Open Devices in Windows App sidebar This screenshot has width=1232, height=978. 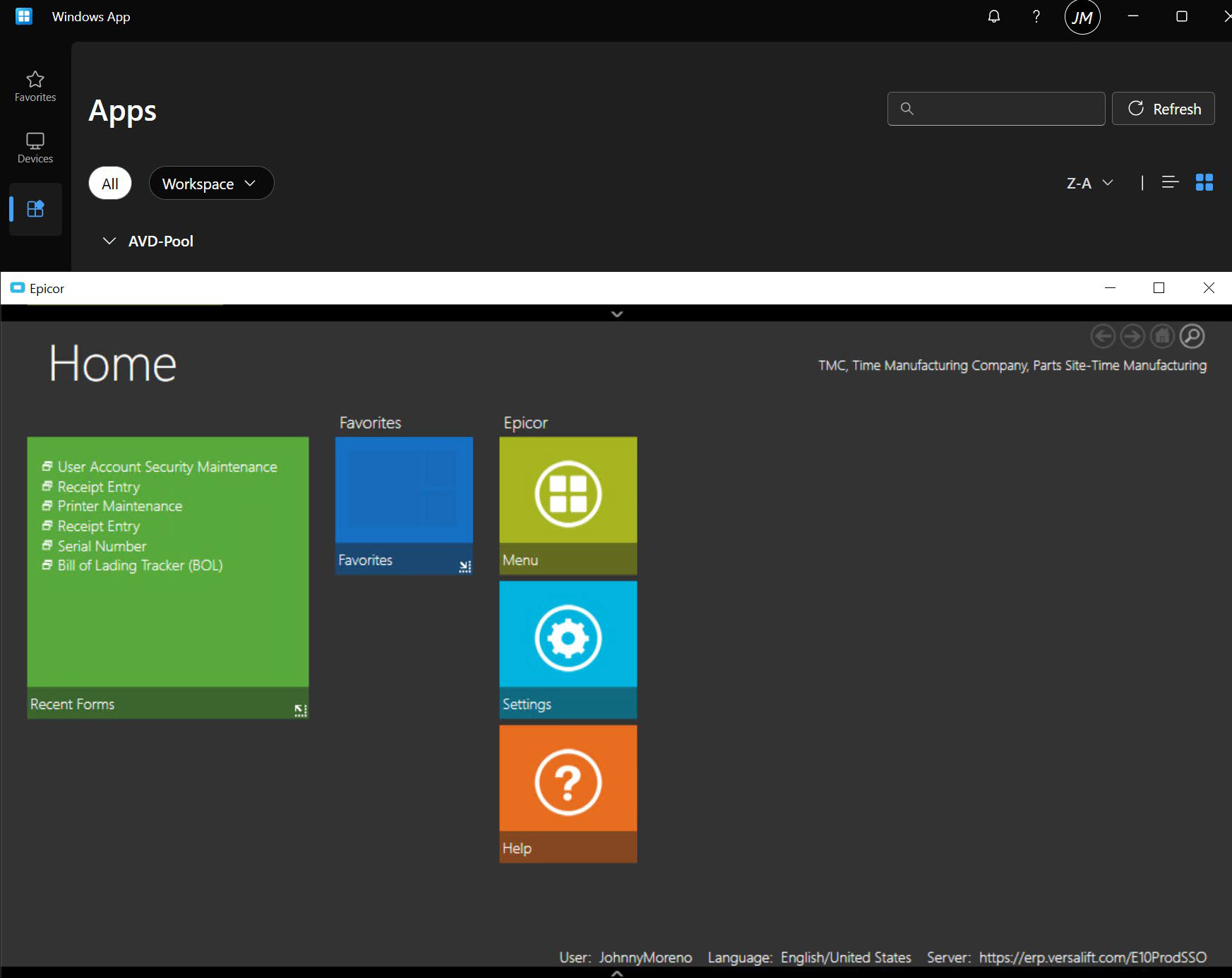[x=35, y=148]
